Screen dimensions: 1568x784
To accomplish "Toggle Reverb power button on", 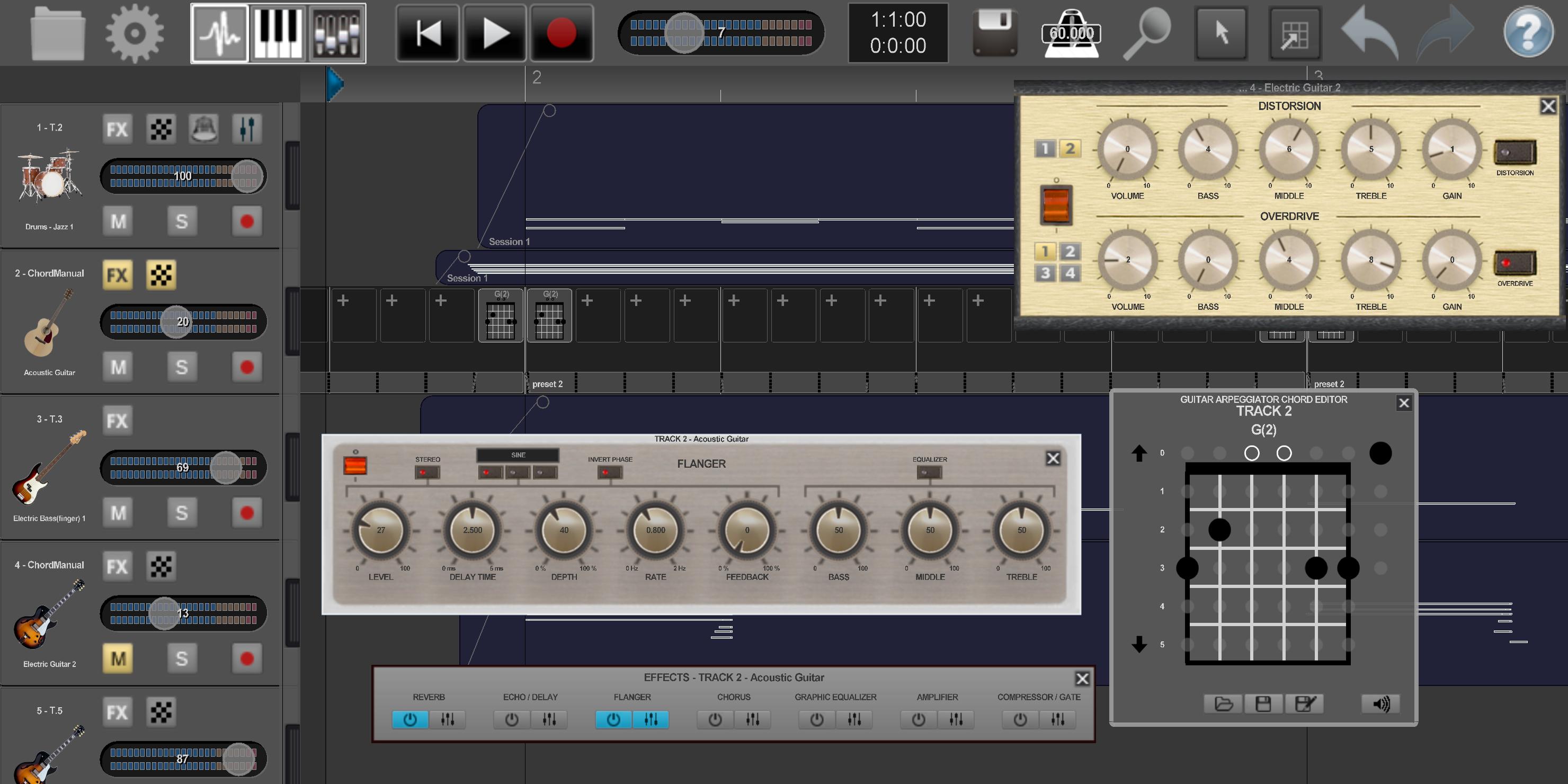I will [409, 720].
